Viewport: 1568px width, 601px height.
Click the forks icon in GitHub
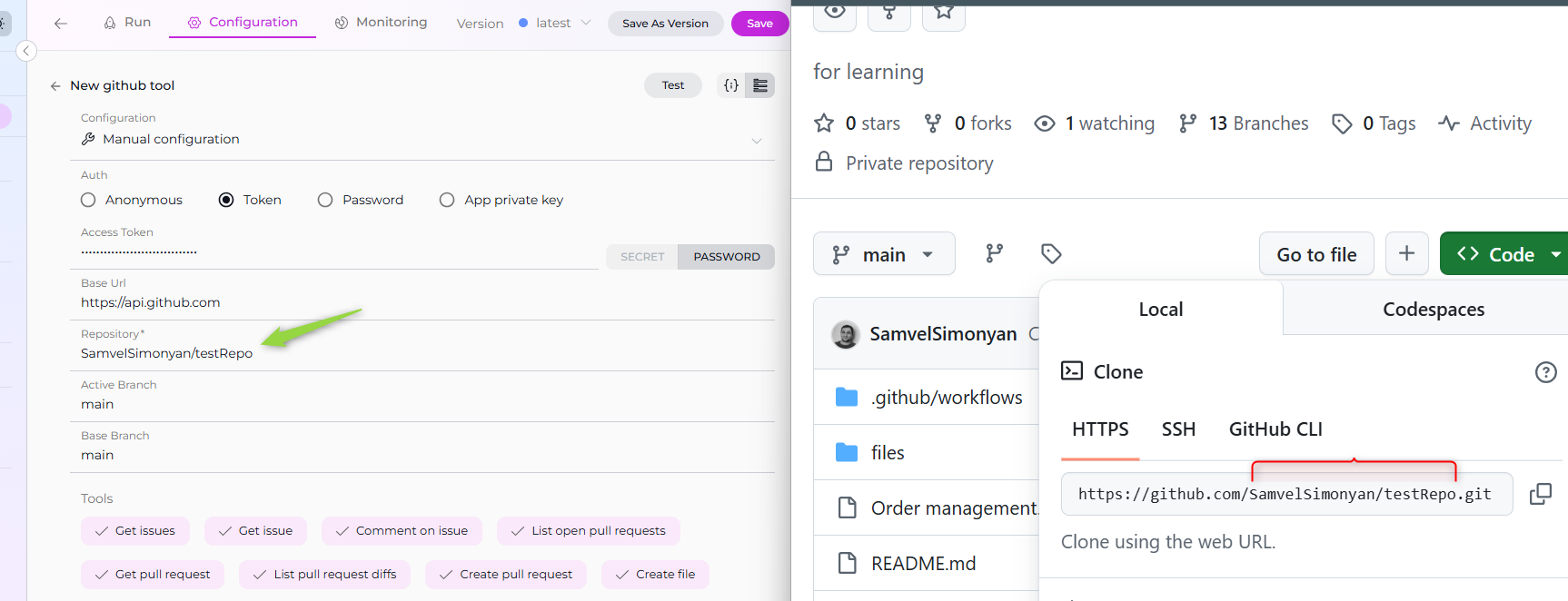tap(933, 123)
